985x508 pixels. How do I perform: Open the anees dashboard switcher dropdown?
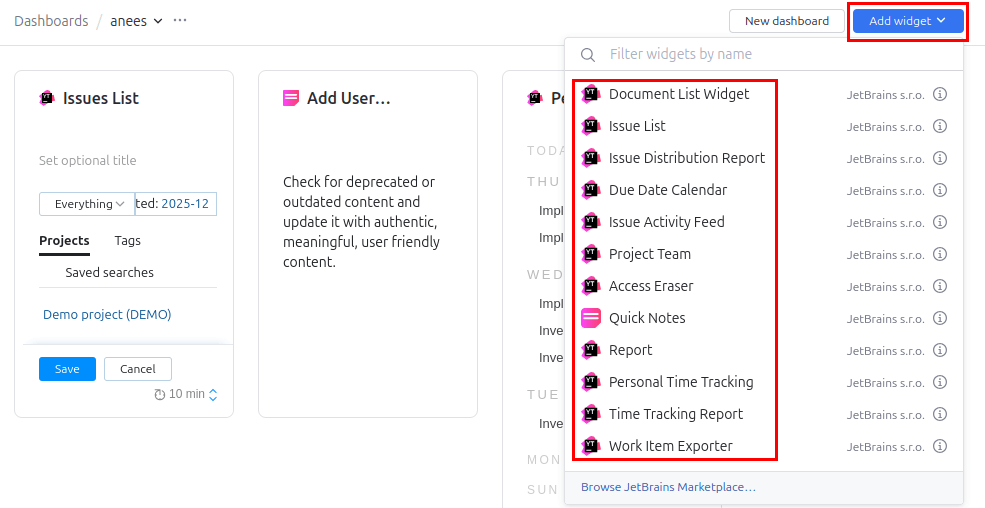click(136, 21)
